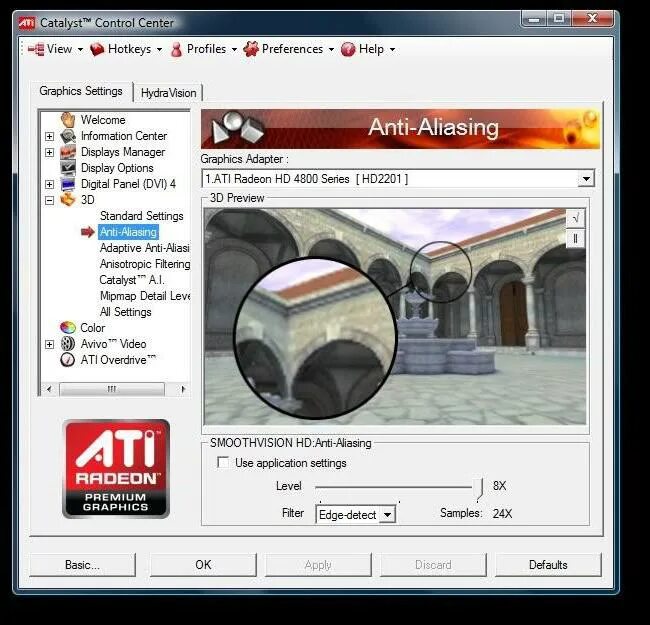Select Anti-Aliasing in tree
This screenshot has height=625, width=650.
129,232
